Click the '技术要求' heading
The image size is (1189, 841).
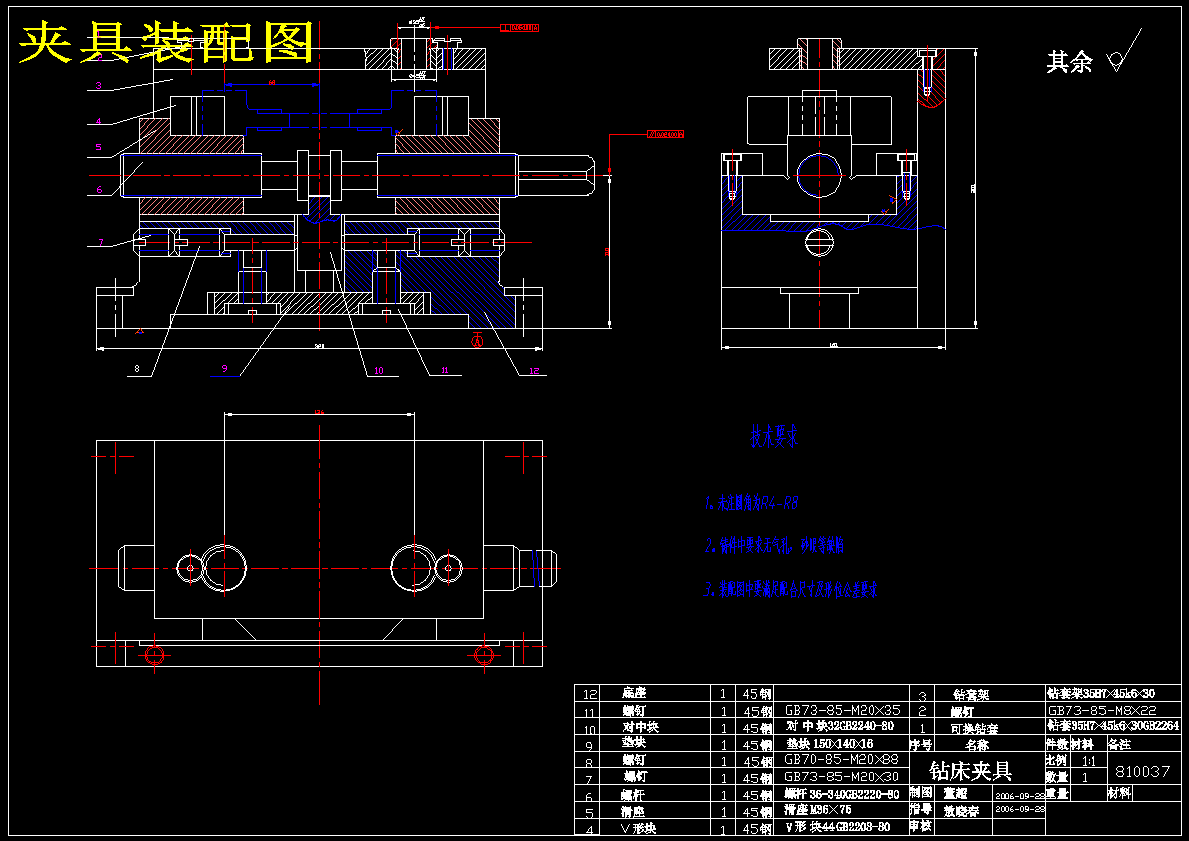pyautogui.click(x=773, y=436)
